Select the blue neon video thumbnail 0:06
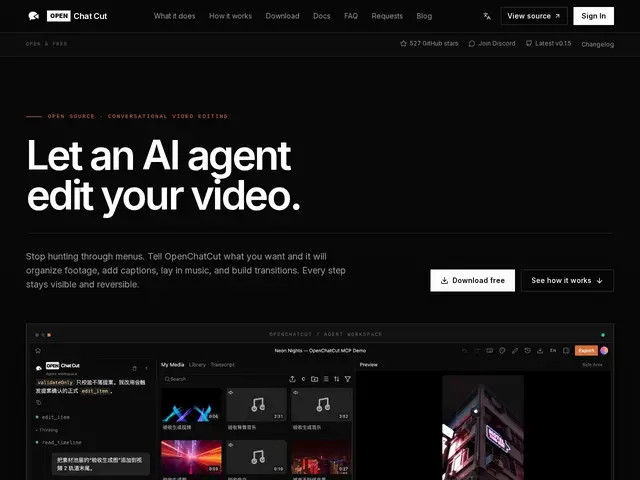The image size is (640, 480). 191,404
